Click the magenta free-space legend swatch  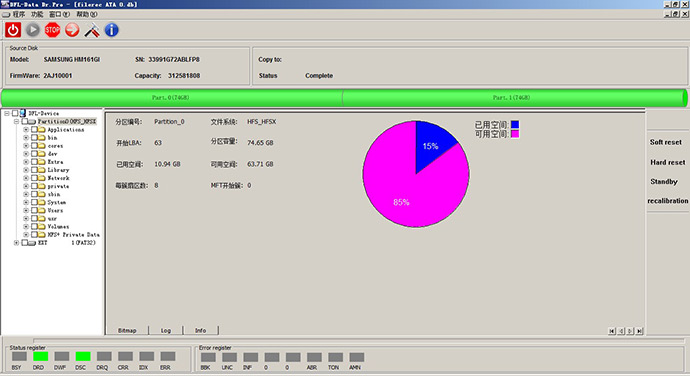click(x=515, y=134)
